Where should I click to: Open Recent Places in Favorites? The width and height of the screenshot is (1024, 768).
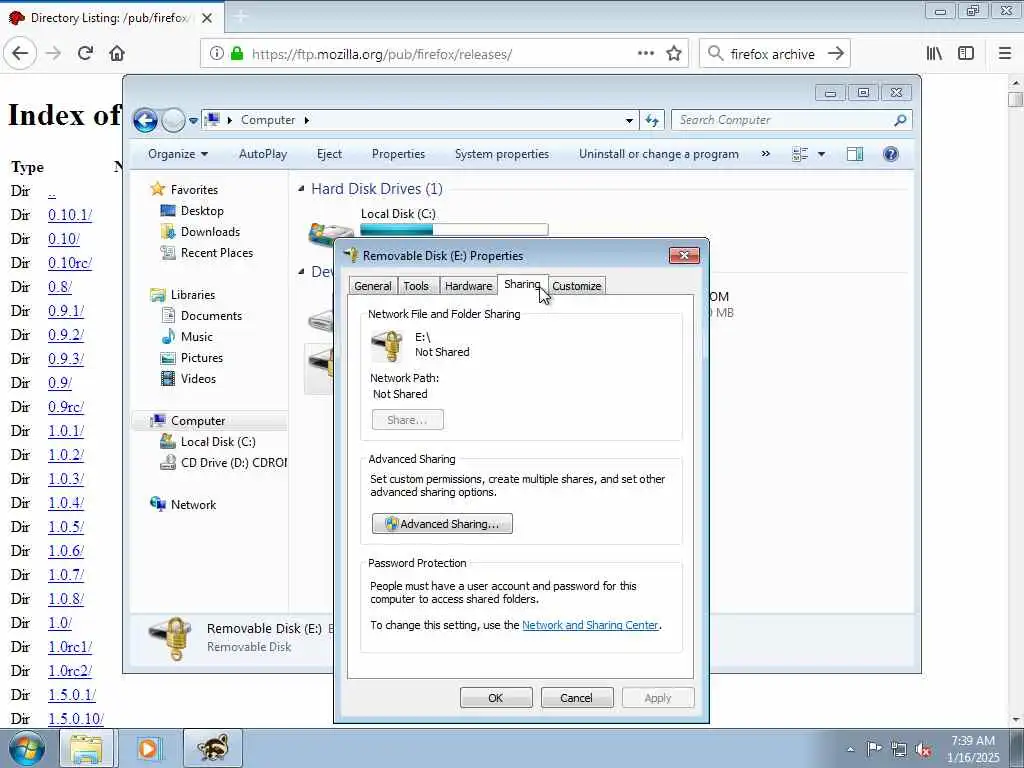point(206,253)
